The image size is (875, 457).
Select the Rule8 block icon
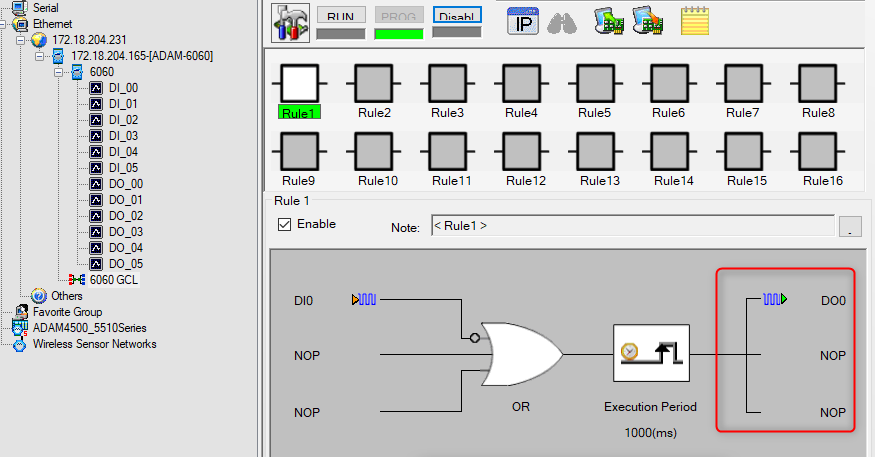coord(818,84)
